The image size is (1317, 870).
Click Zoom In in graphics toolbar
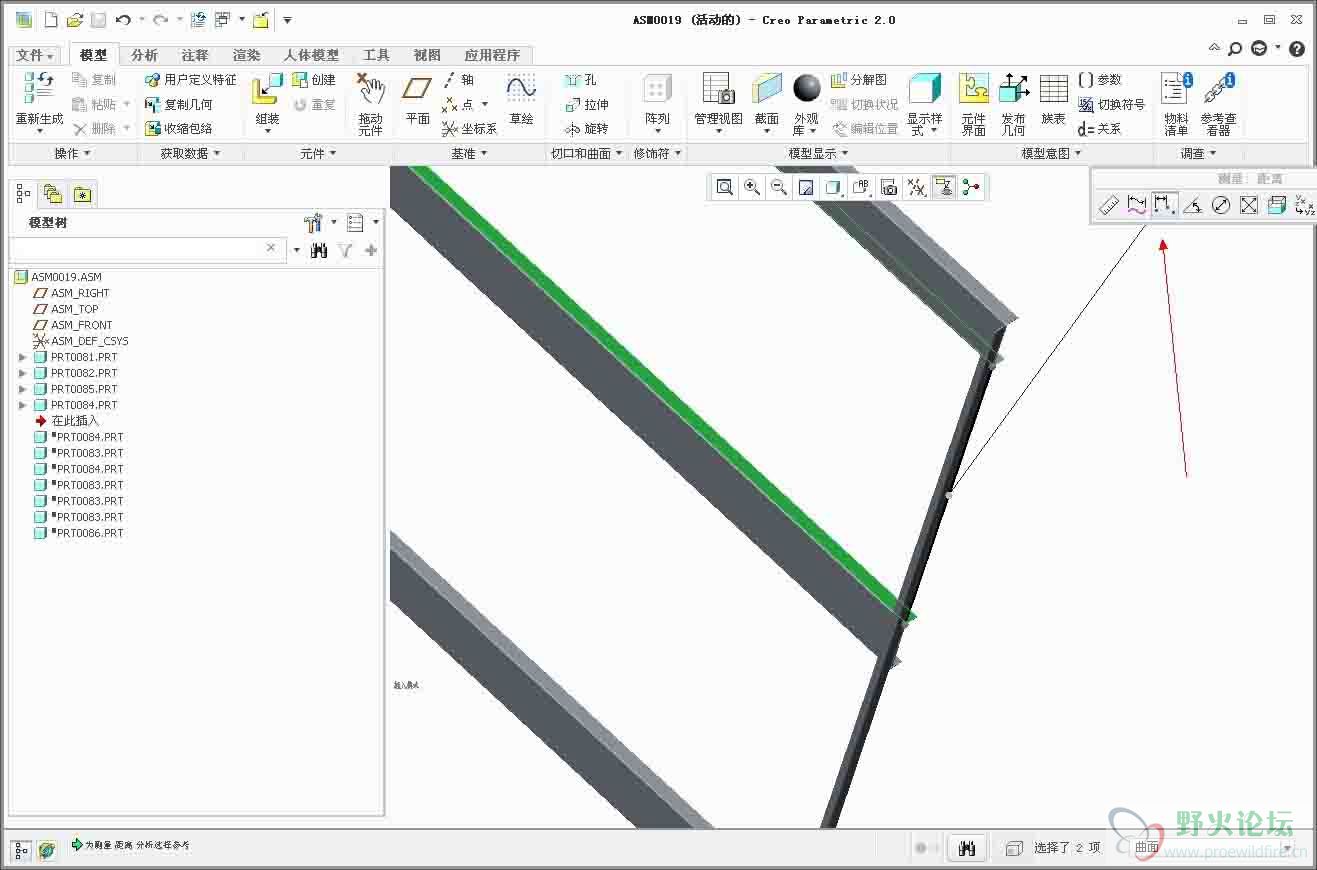[752, 187]
